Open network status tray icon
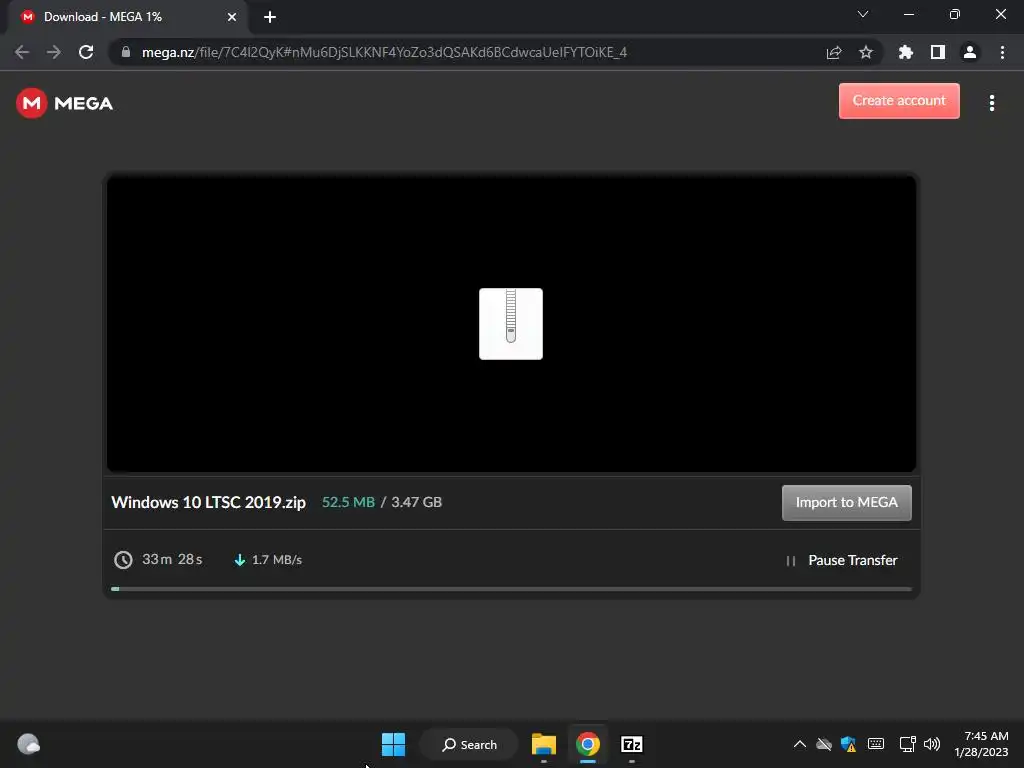This screenshot has width=1024, height=768. point(907,744)
